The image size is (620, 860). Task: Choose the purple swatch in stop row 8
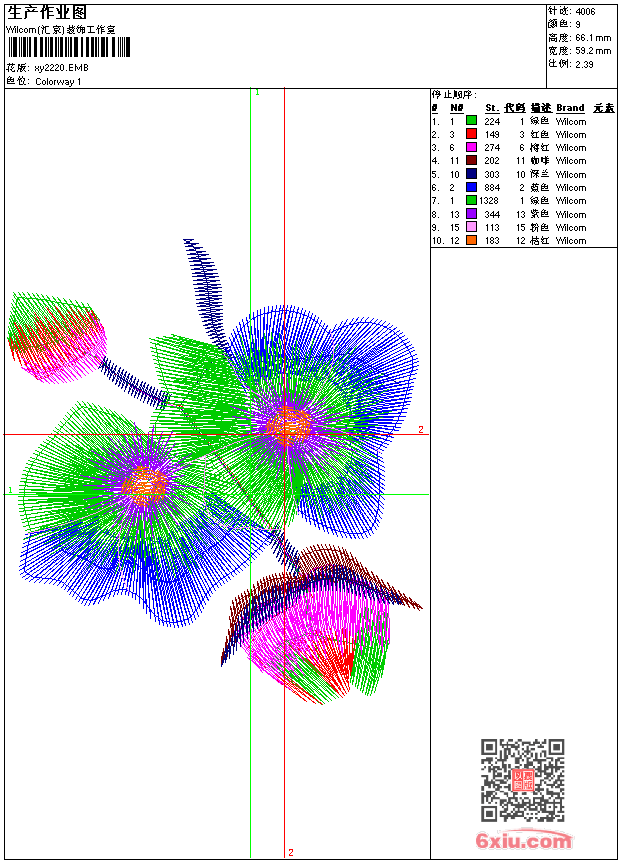[x=471, y=214]
